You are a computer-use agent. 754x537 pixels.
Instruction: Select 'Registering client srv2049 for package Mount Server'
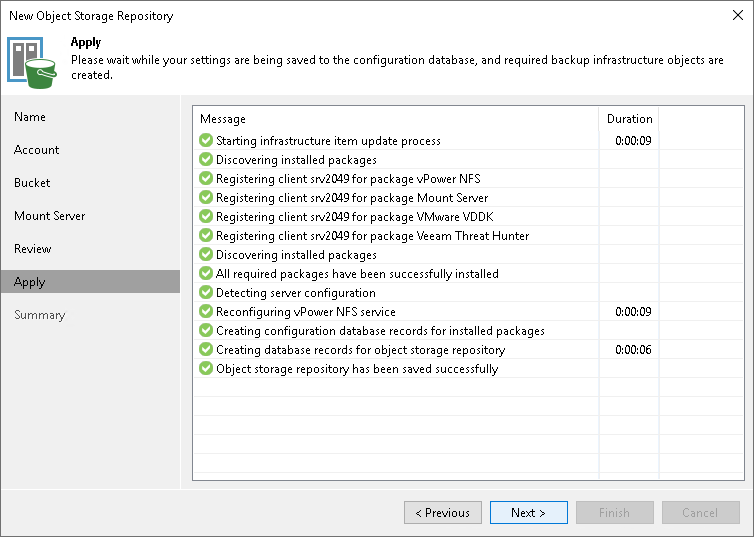pos(352,198)
